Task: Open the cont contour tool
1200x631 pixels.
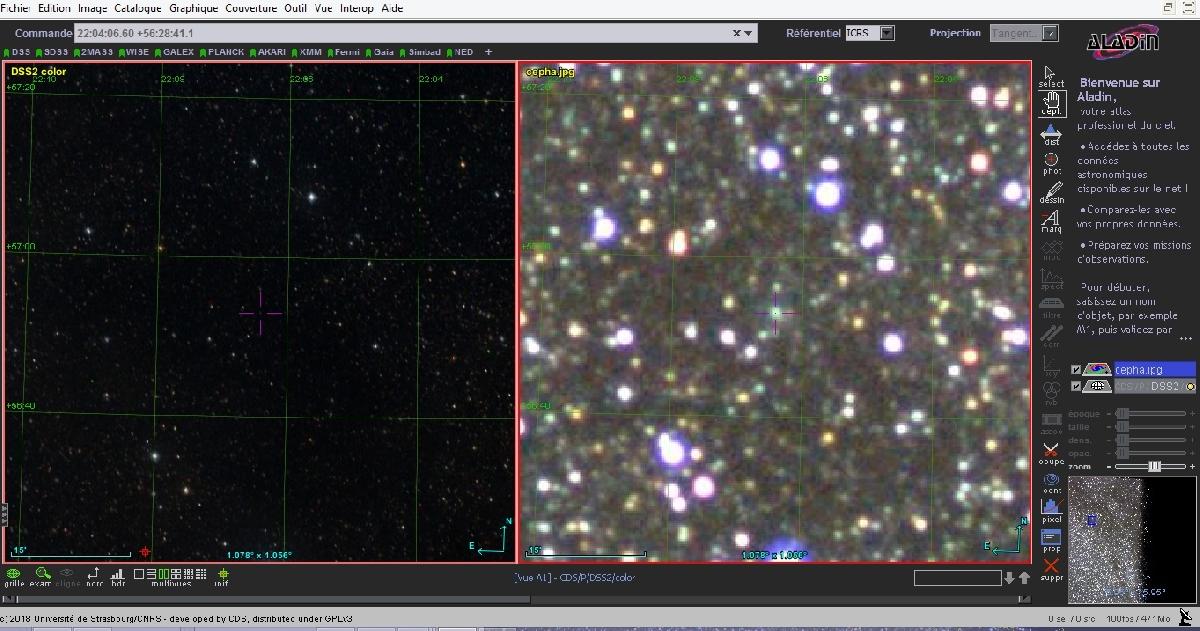Action: (1050, 483)
